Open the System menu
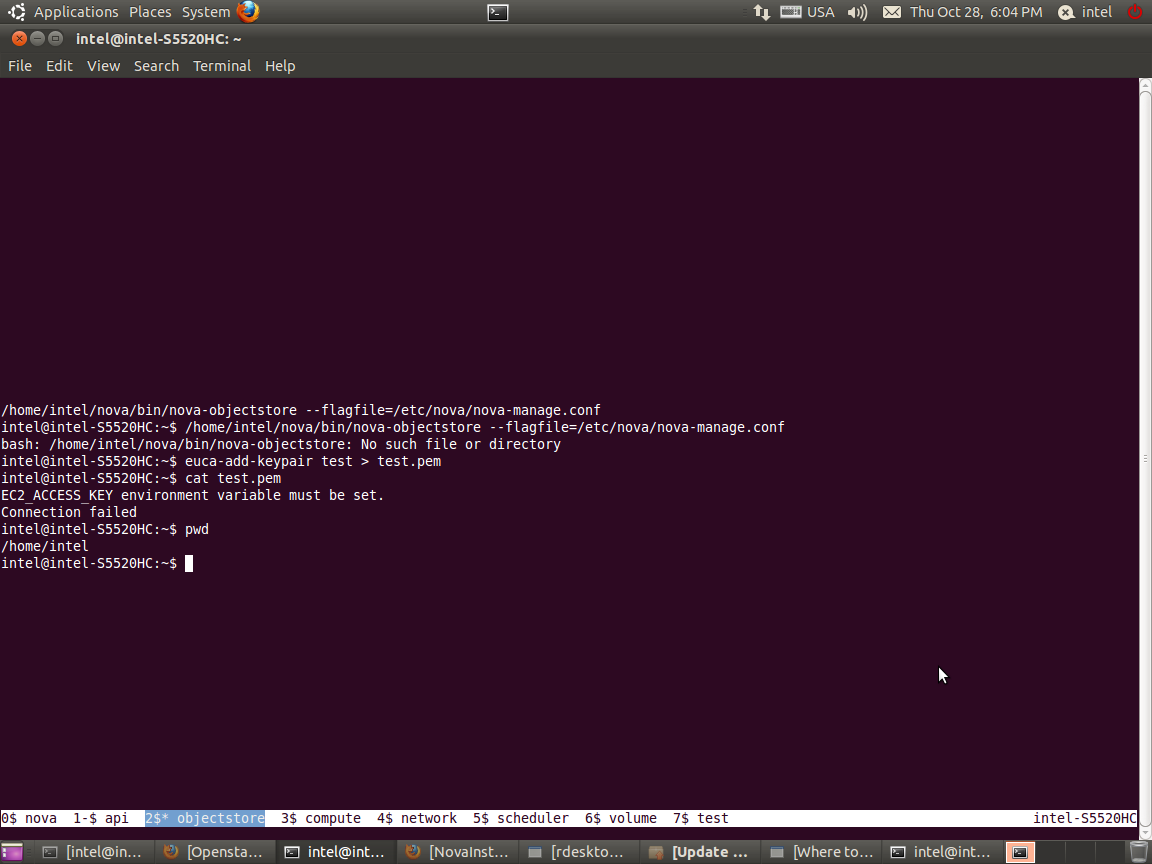This screenshot has height=864, width=1152. coord(206,12)
